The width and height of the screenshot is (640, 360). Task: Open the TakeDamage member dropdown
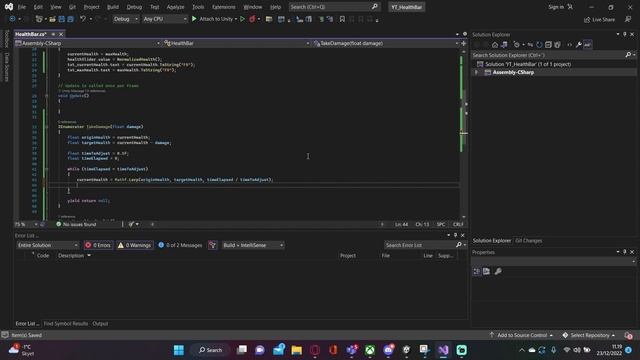[x=385, y=43]
